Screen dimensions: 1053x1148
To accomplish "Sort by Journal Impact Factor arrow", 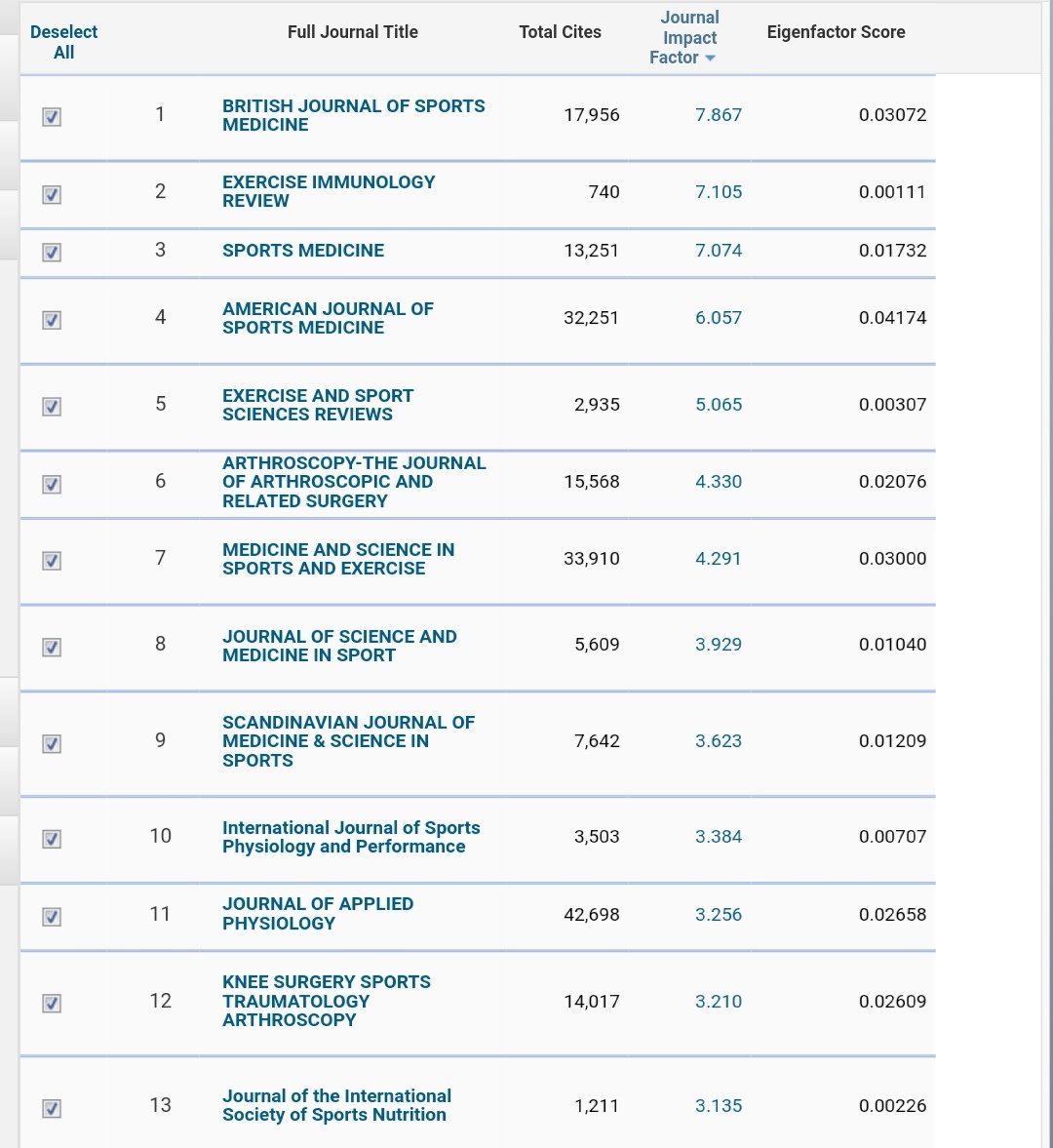I will (x=710, y=58).
